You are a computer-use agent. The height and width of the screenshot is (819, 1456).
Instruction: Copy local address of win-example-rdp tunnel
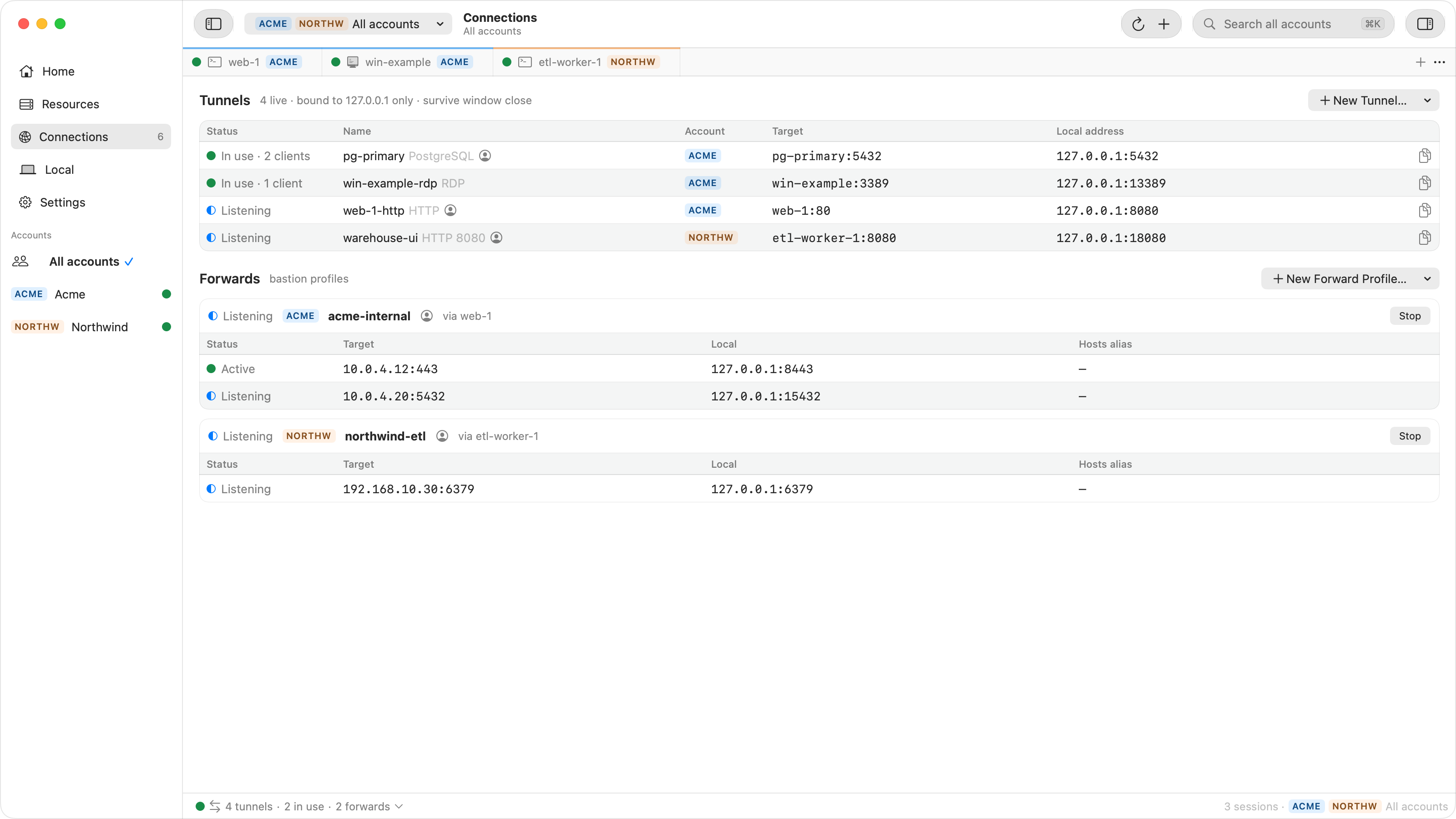coord(1424,182)
